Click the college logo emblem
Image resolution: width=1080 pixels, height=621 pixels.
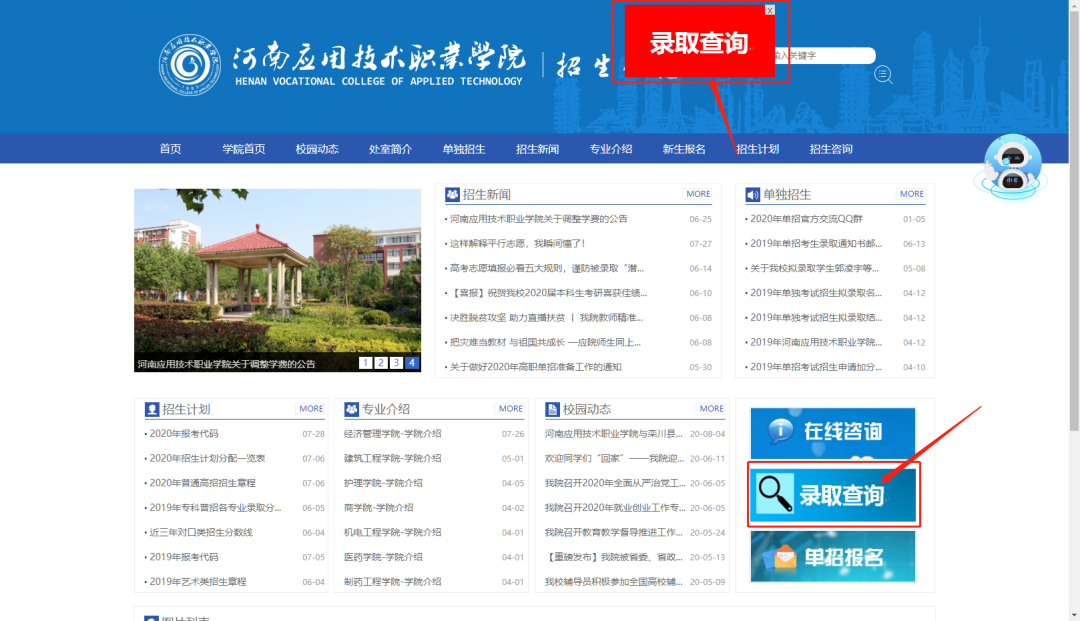pyautogui.click(x=189, y=65)
